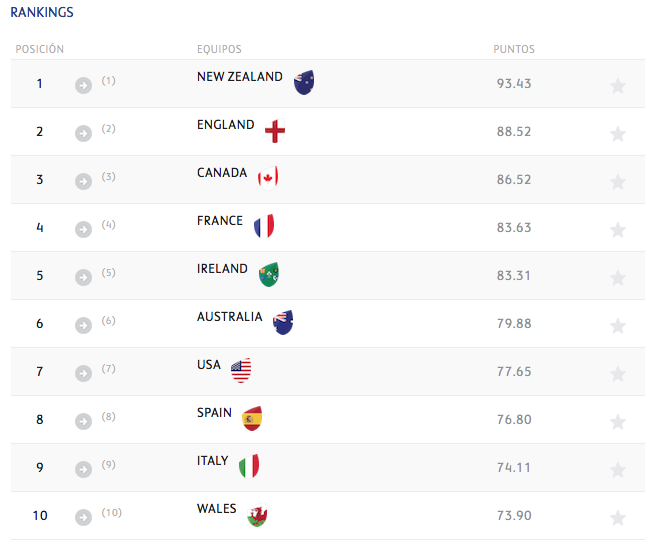This screenshot has width=654, height=547.
Task: Toggle favorite star for New Zealand
Action: (x=618, y=85)
